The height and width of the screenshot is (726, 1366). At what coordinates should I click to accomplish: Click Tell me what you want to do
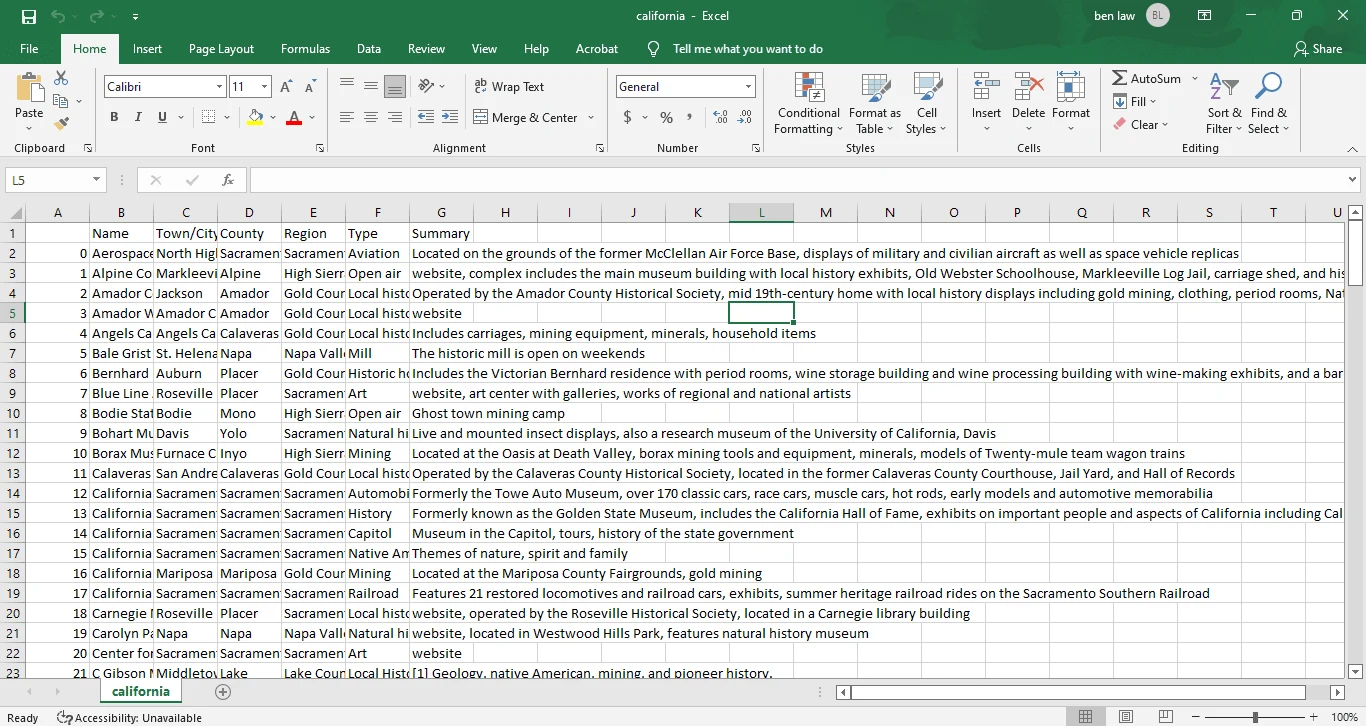747,48
